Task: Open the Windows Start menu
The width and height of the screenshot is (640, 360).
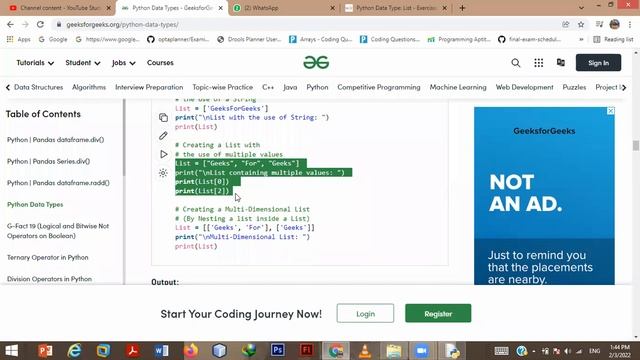Action: coord(11,351)
